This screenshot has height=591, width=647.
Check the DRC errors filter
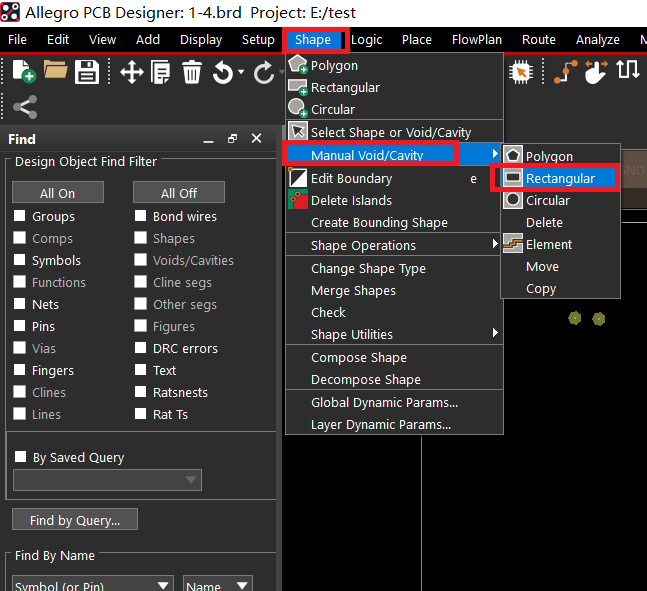tap(141, 348)
